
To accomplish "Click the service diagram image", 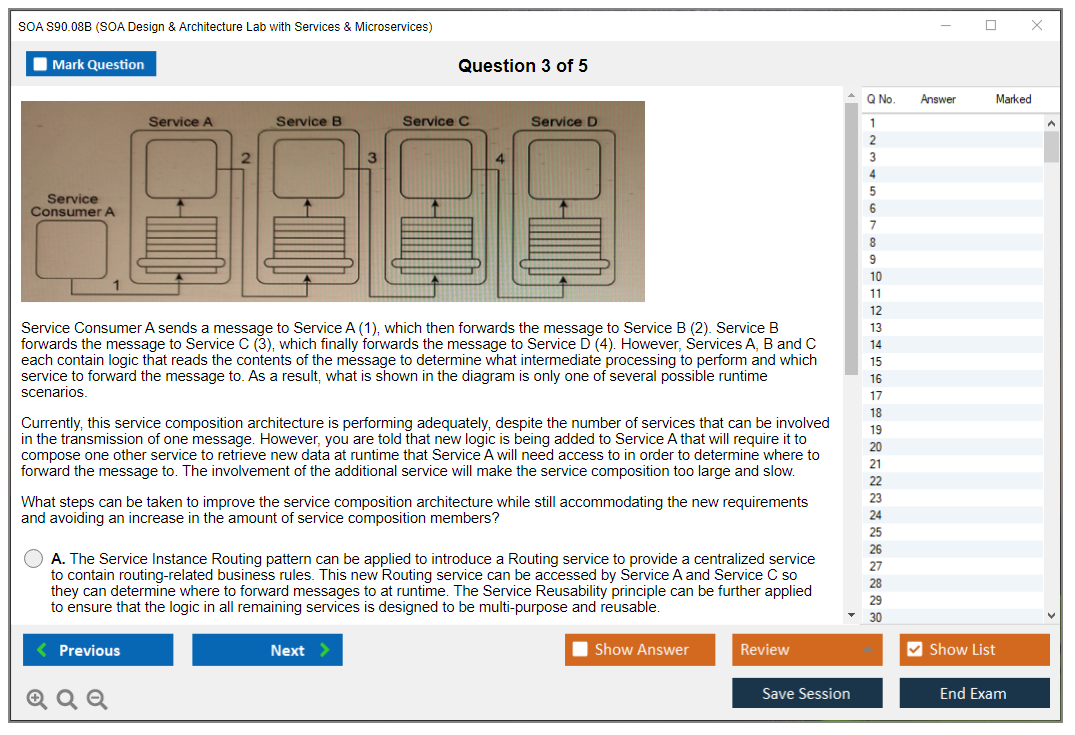I will click(x=333, y=201).
